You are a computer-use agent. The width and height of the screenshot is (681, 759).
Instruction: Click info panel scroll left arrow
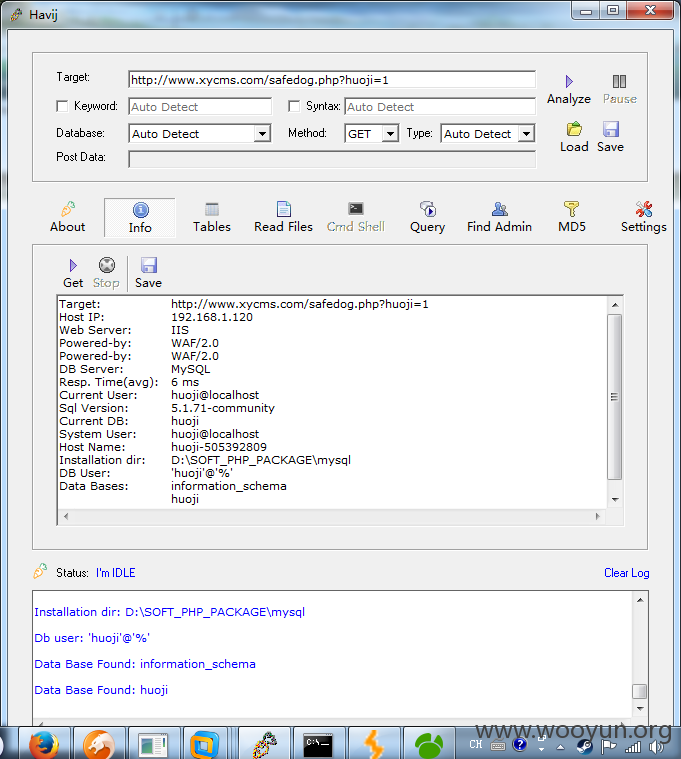tap(66, 516)
